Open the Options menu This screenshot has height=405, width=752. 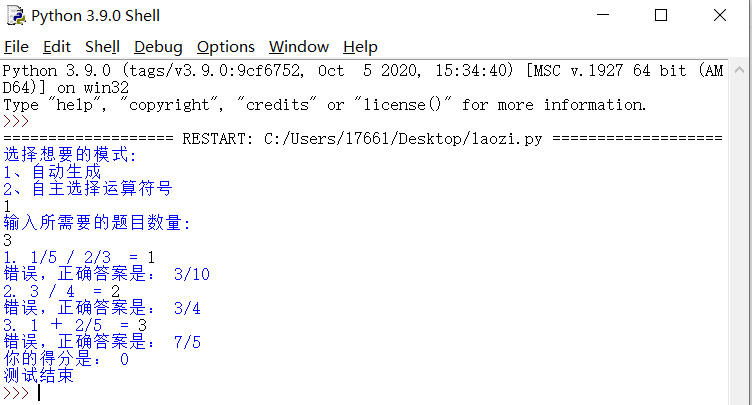click(225, 47)
